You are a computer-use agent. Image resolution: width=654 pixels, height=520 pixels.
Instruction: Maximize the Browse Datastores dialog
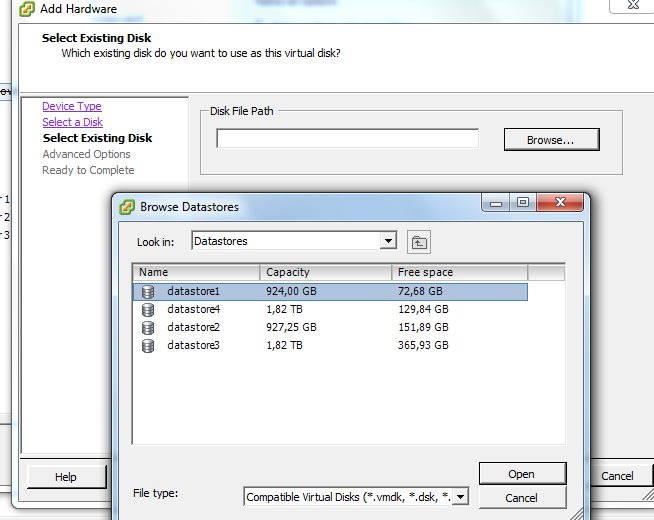point(523,203)
